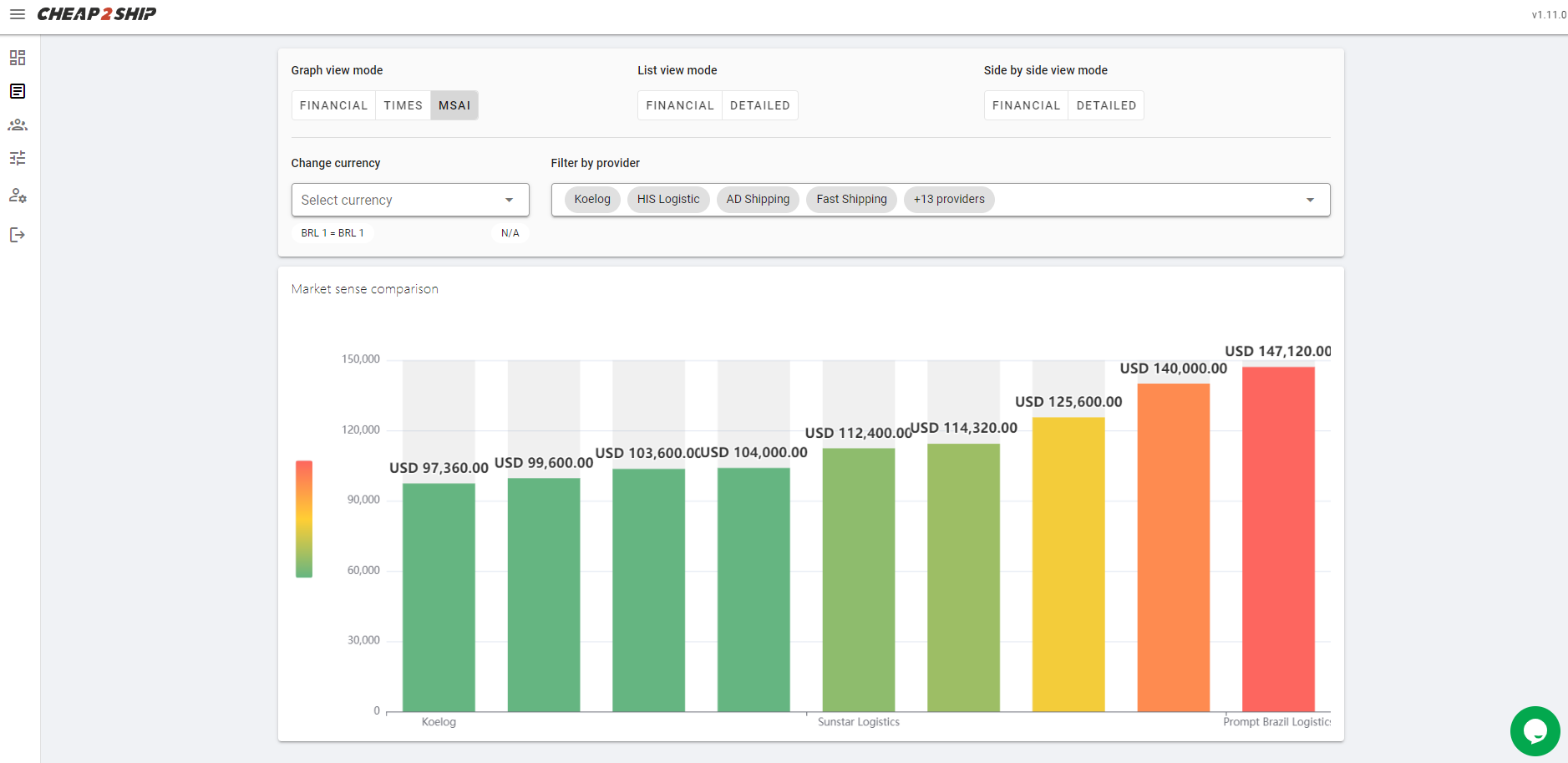Click the Sunstar Logistics bar USD 112,400.00

click(x=859, y=580)
